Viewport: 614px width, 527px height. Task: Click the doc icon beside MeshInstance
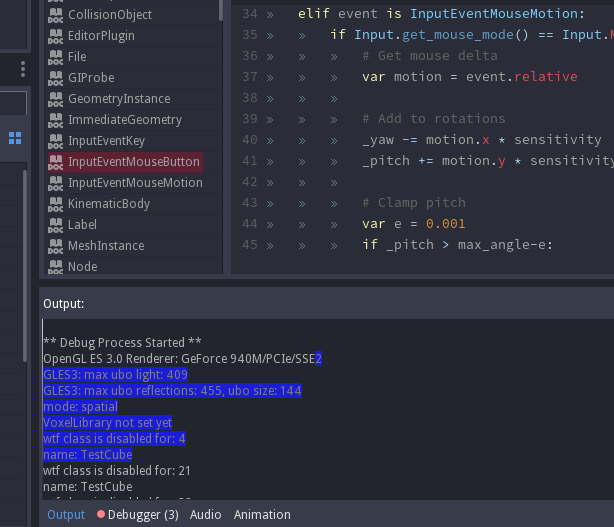55,246
